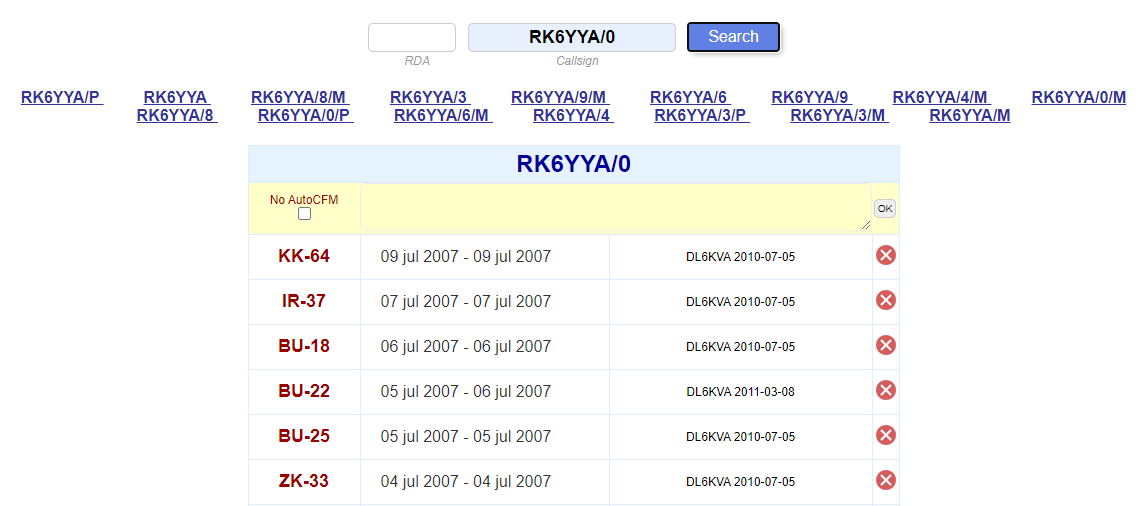Go to the RK6YYA/M callsign link

pyautogui.click(x=969, y=115)
